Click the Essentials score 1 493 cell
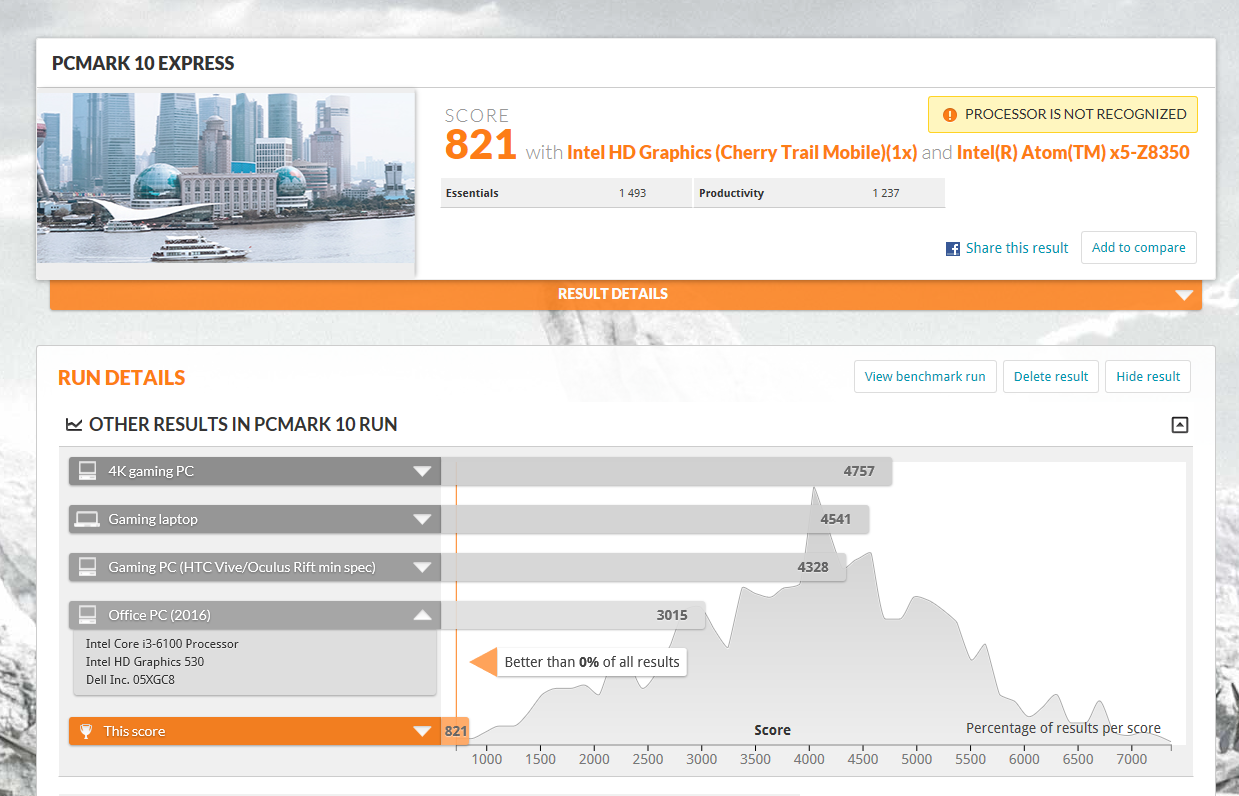The height and width of the screenshot is (796, 1239). click(565, 193)
